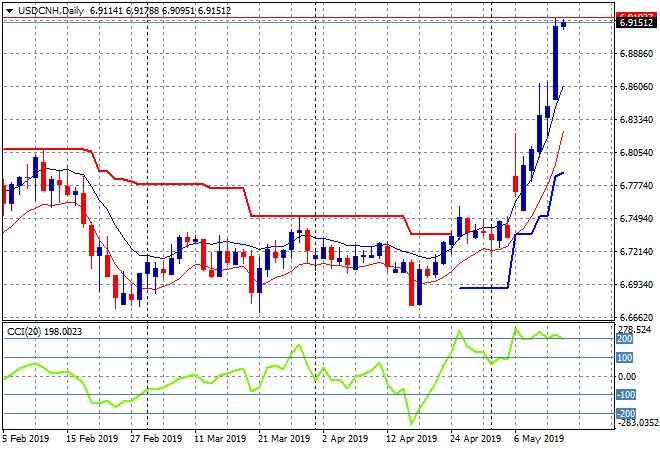Select the CCI 0.00 level label

click(x=627, y=376)
